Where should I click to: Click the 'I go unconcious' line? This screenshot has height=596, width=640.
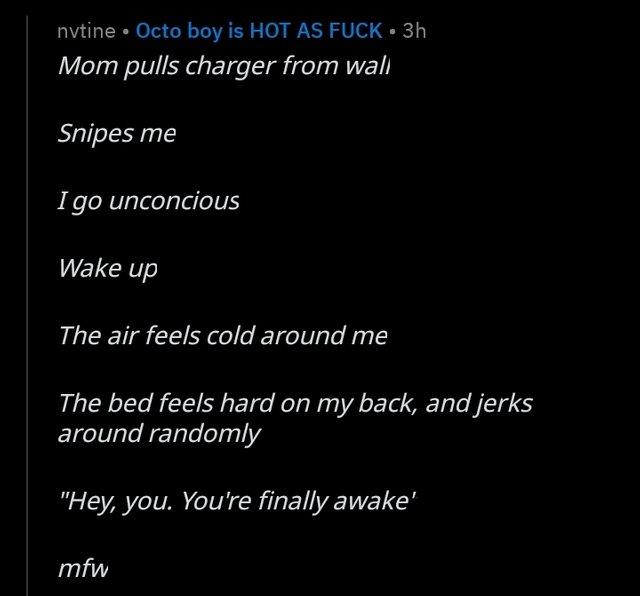(x=149, y=201)
